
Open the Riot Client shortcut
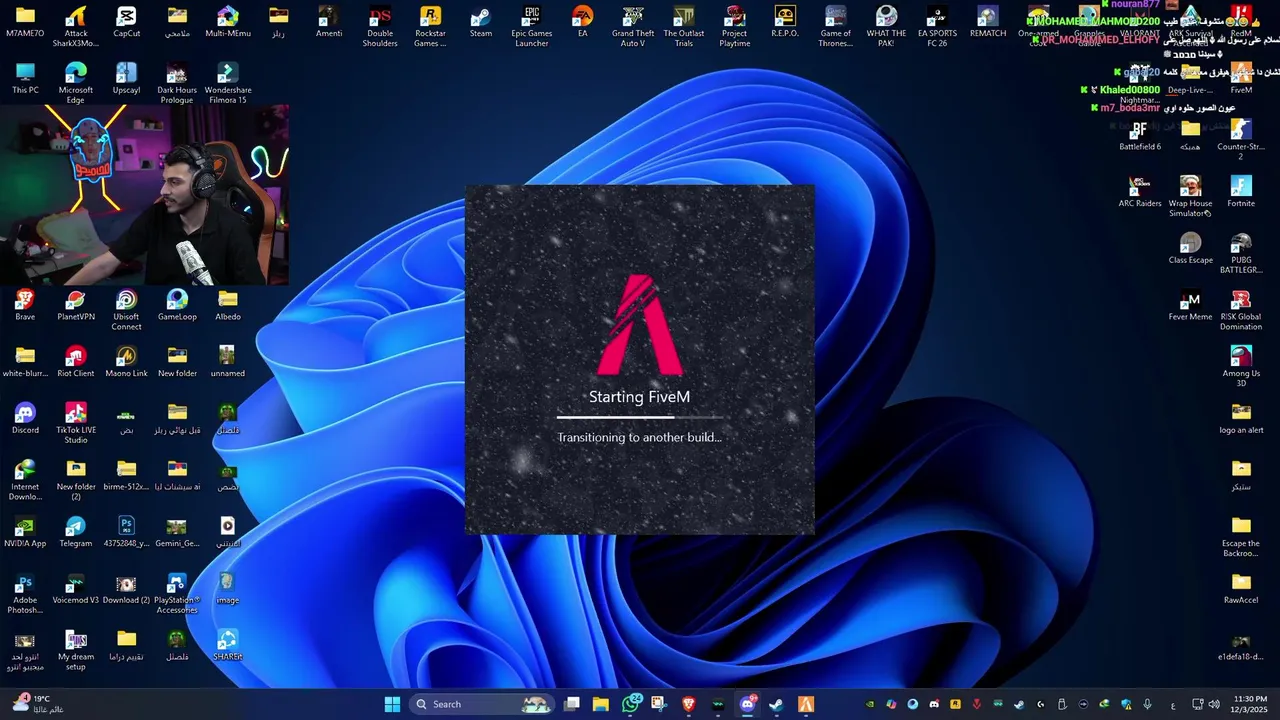pyautogui.click(x=76, y=363)
